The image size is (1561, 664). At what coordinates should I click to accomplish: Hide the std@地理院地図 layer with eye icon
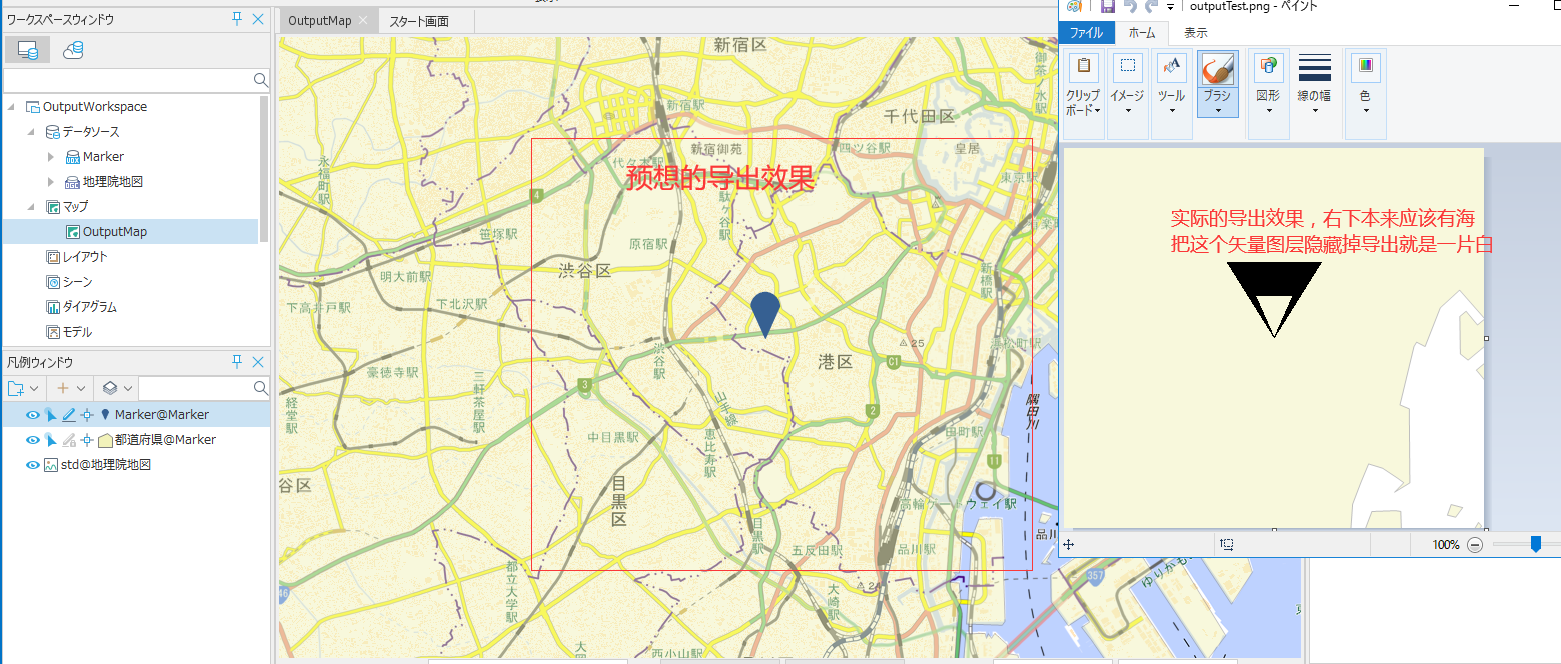click(33, 465)
